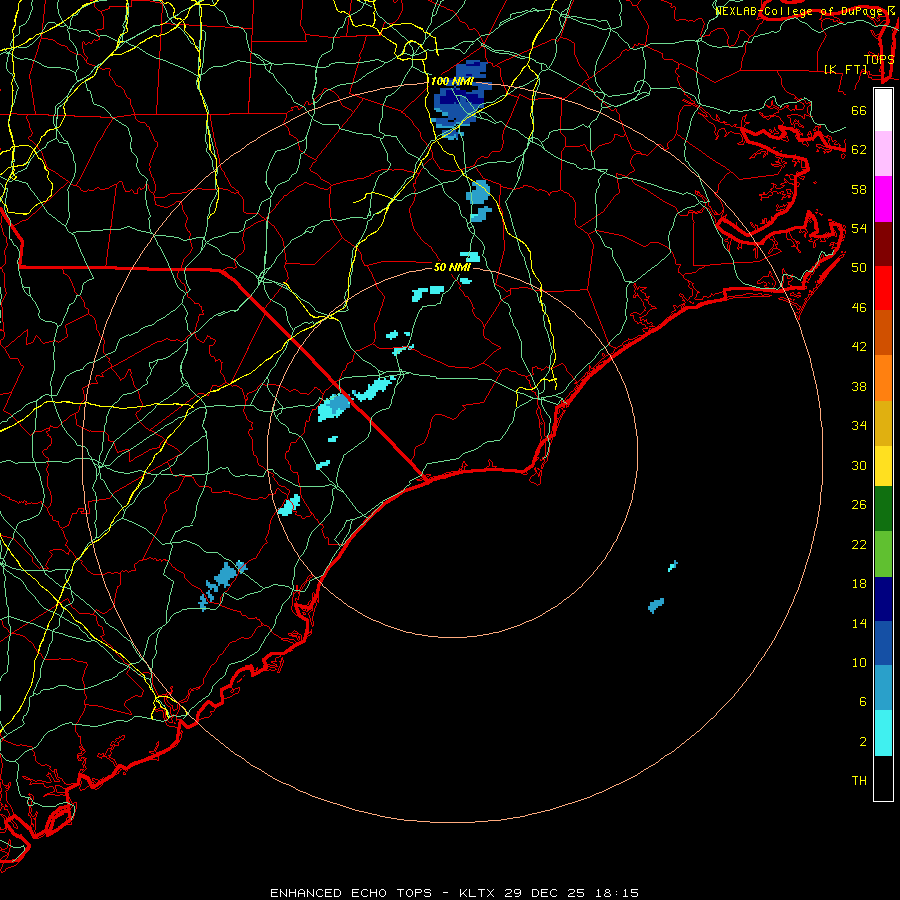Viewport: 900px width, 900px height.
Task: Click the dark orange legend swatch
Action: pyautogui.click(x=883, y=333)
